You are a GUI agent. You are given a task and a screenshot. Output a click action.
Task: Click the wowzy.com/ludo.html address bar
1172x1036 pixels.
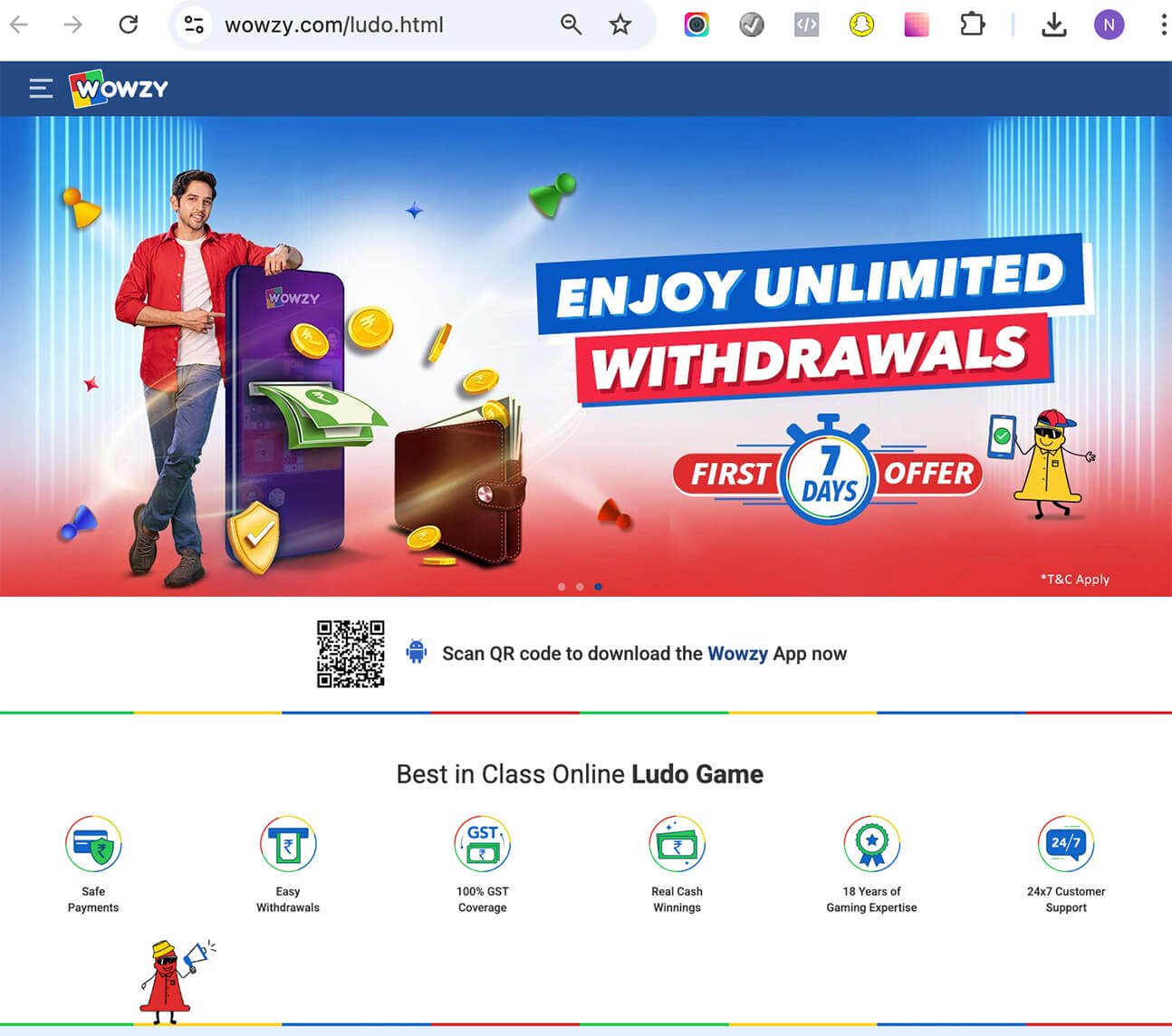380,24
